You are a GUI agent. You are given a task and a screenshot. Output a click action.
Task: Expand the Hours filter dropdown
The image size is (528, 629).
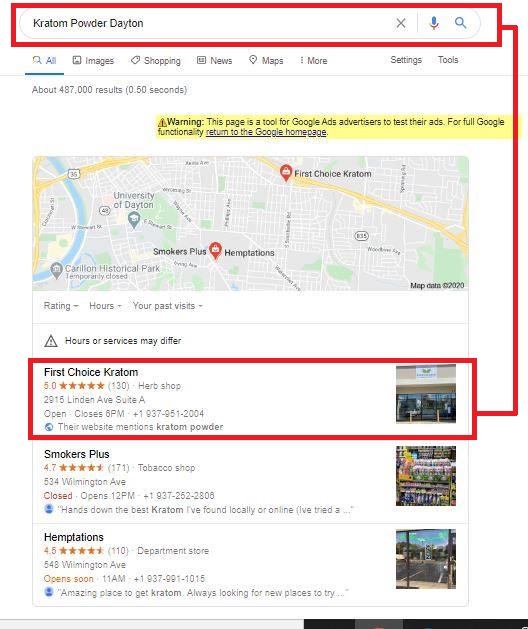click(x=105, y=306)
